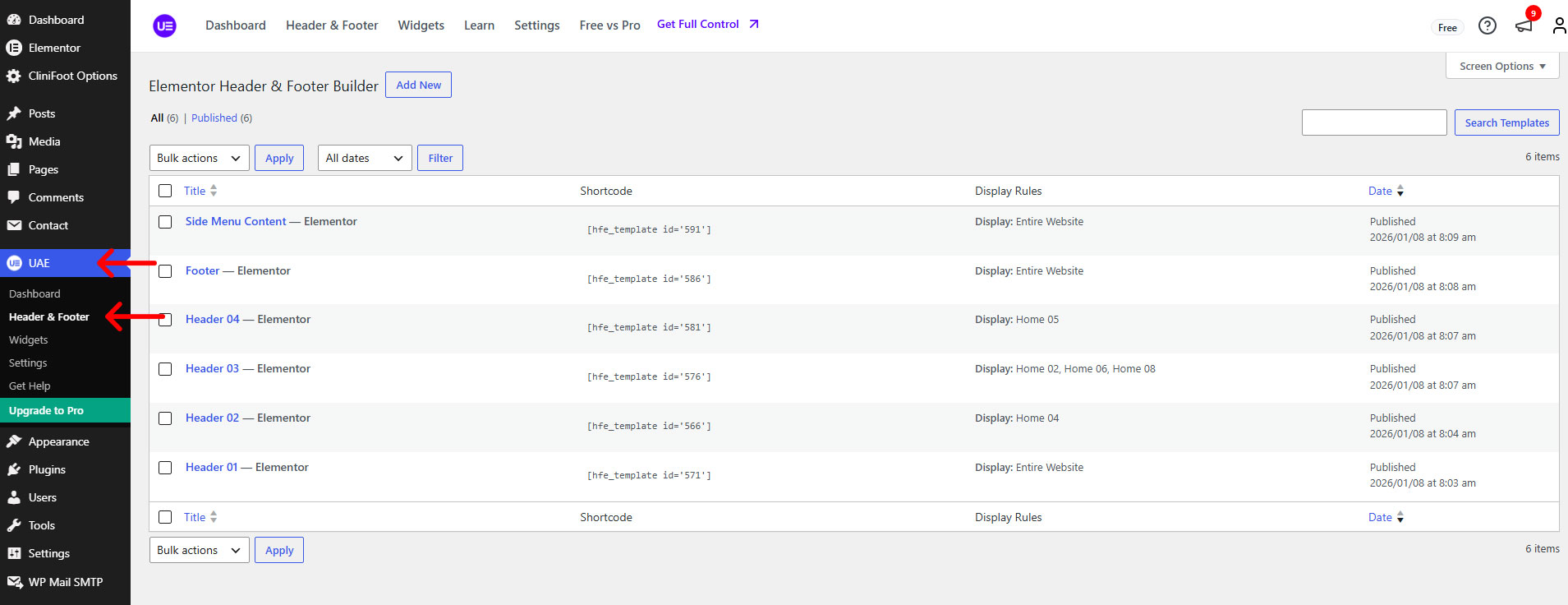This screenshot has height=605, width=1568.
Task: Click the UAE logo in top bar
Action: (x=164, y=25)
